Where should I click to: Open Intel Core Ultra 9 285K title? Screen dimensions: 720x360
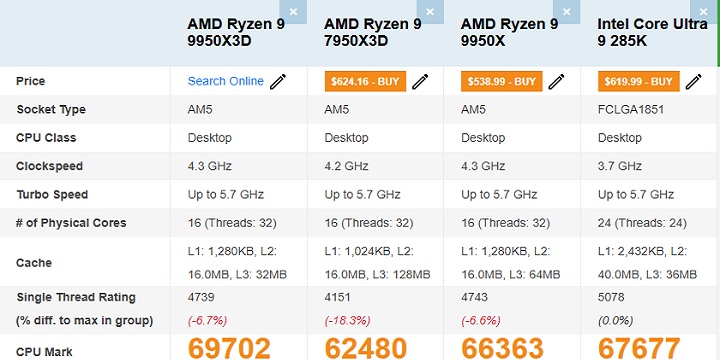(652, 33)
